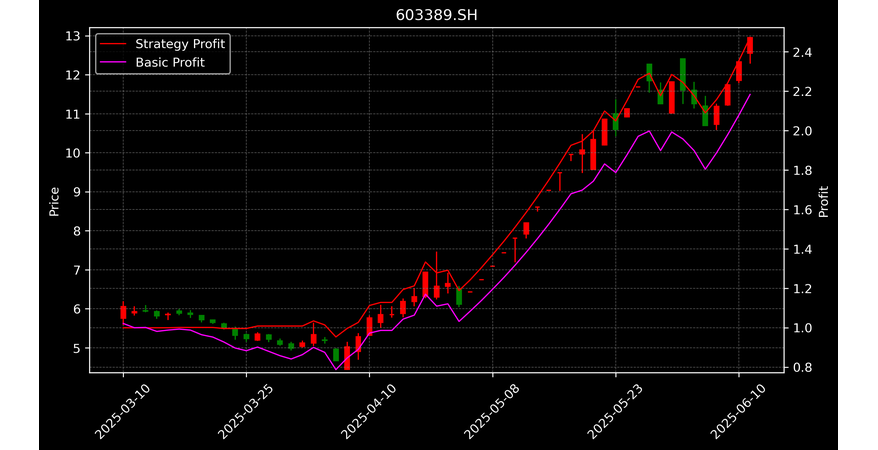Click the first red candlestick at 2025-03-10
Image resolution: width=878 pixels, height=450 pixels.
click(123, 312)
